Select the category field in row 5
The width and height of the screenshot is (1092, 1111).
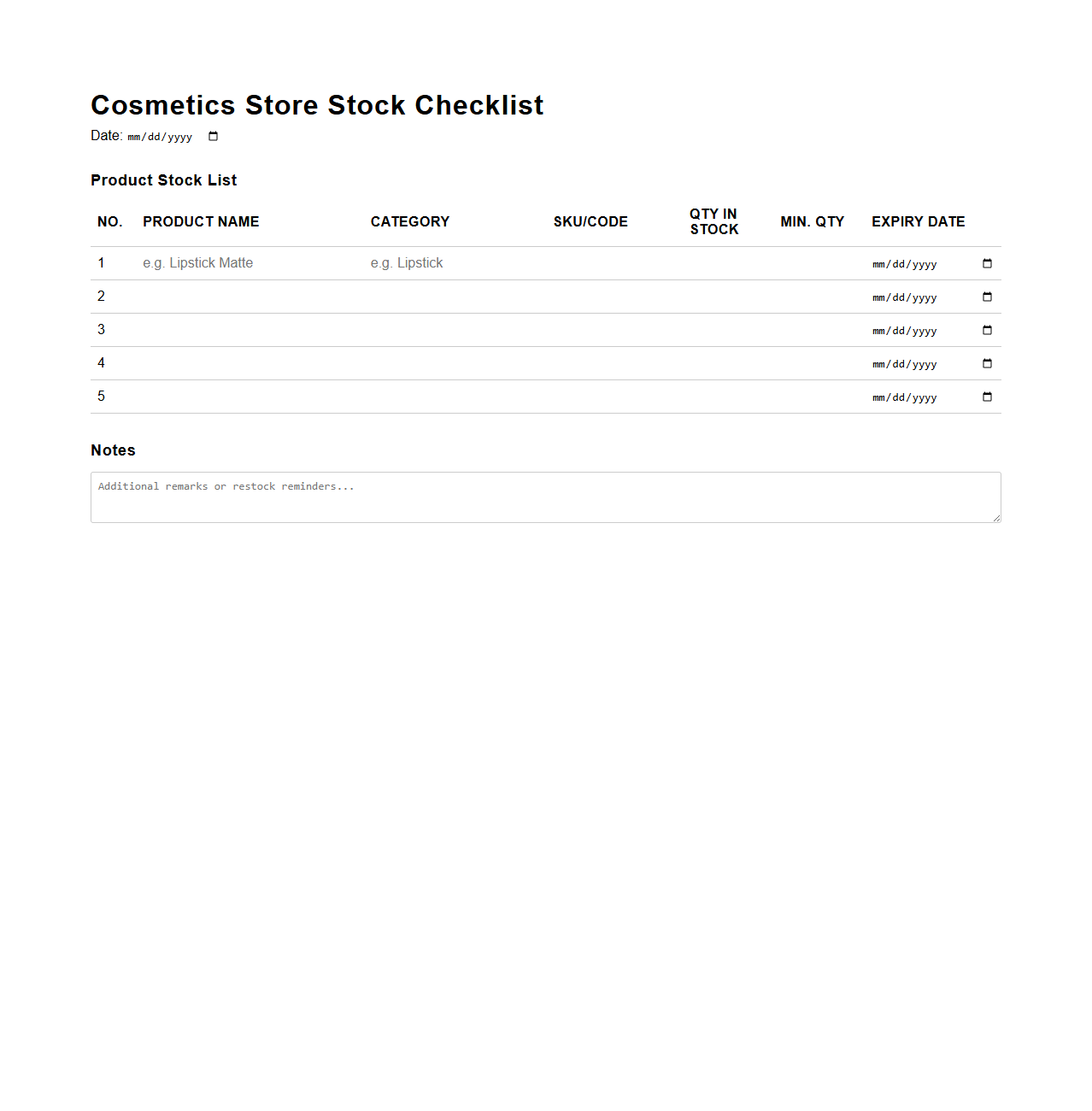click(444, 397)
